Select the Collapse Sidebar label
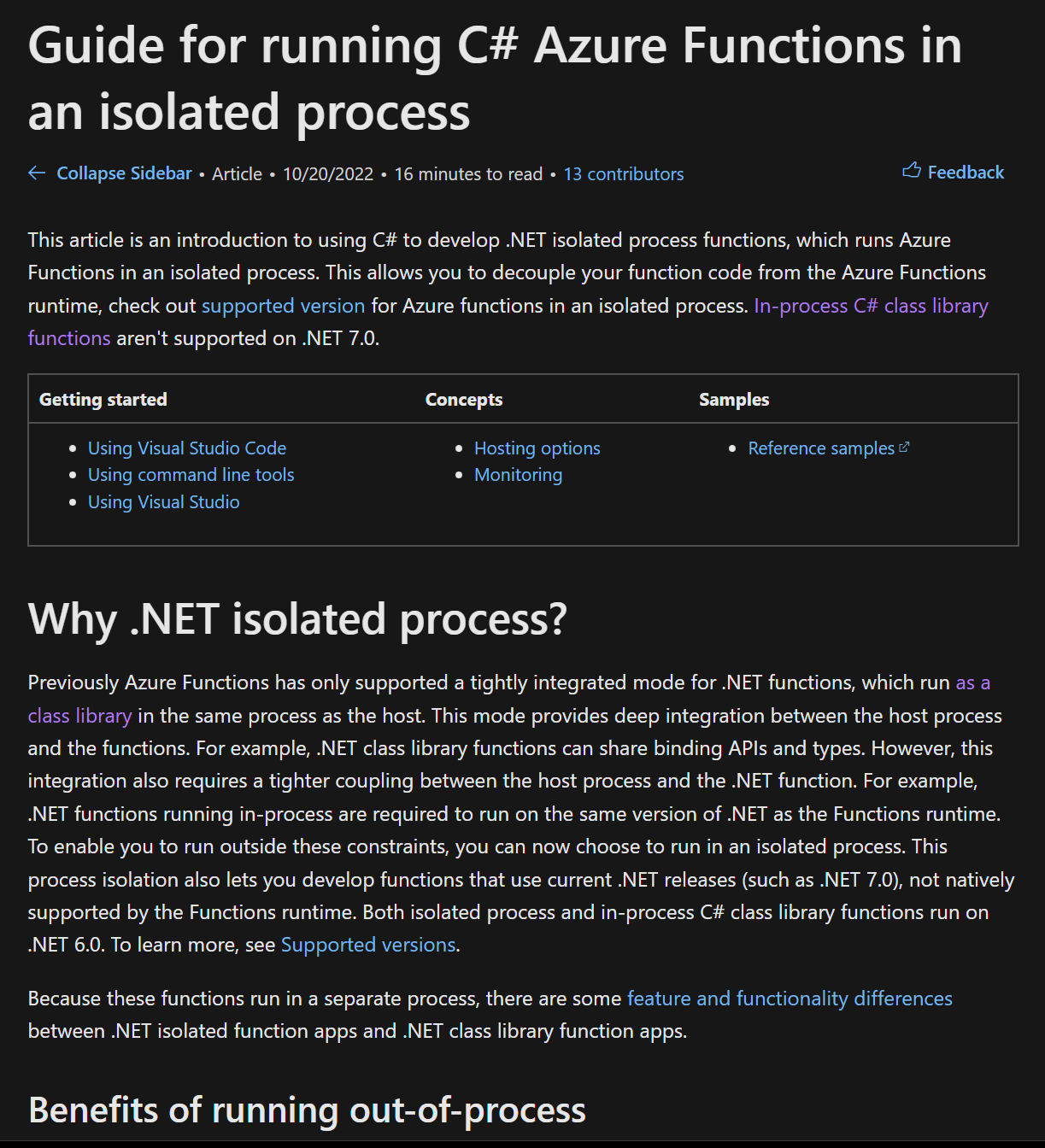The image size is (1045, 1148). tap(125, 173)
